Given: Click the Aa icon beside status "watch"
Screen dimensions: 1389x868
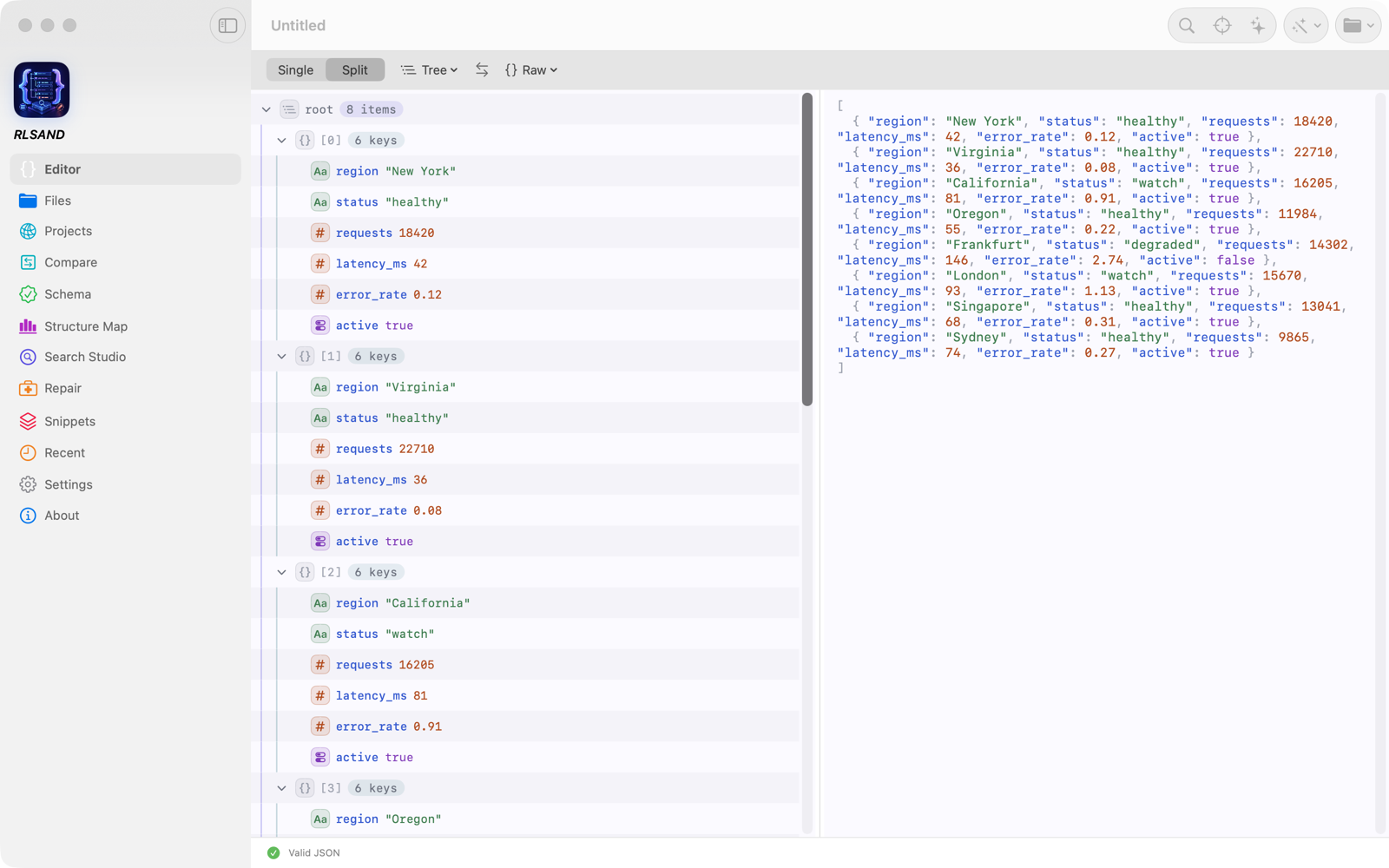Looking at the screenshot, I should point(320,634).
